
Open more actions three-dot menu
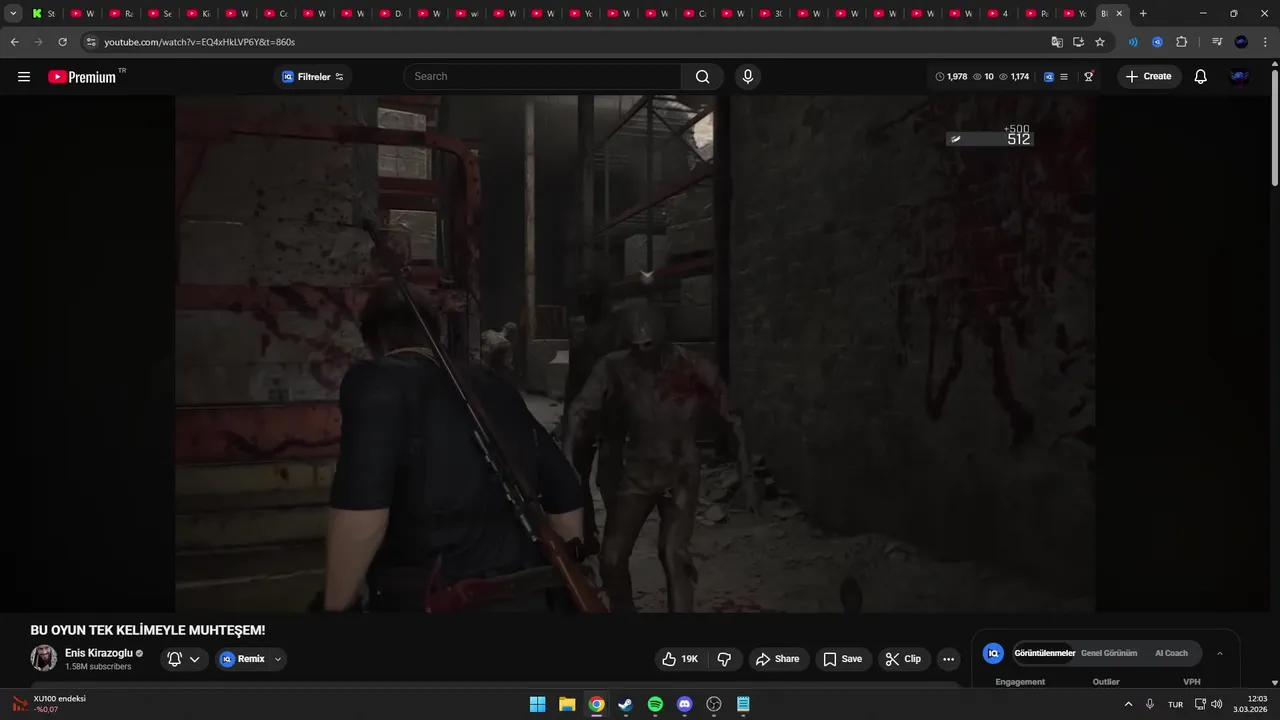948,659
